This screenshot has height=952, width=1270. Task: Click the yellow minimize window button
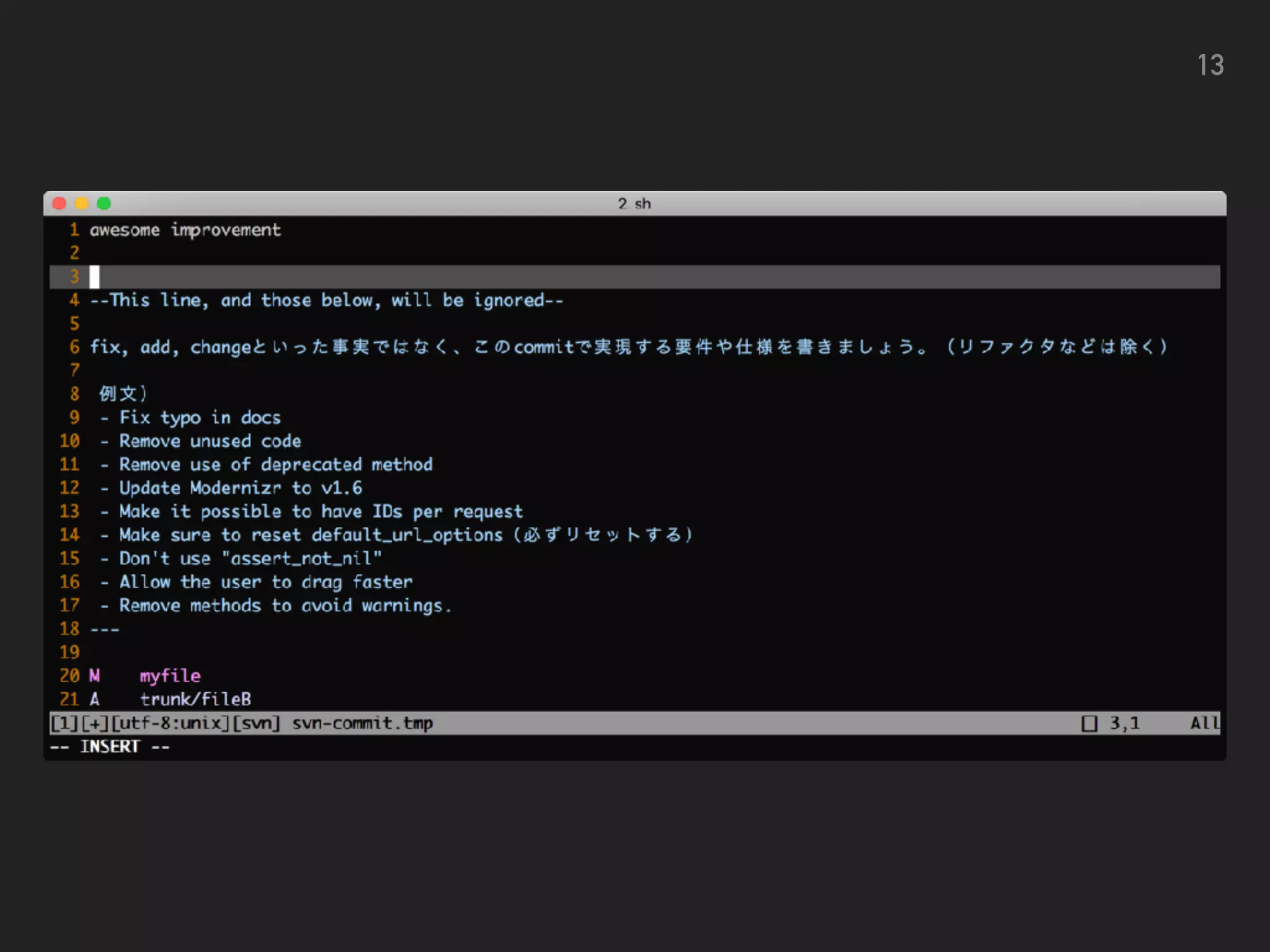[82, 203]
